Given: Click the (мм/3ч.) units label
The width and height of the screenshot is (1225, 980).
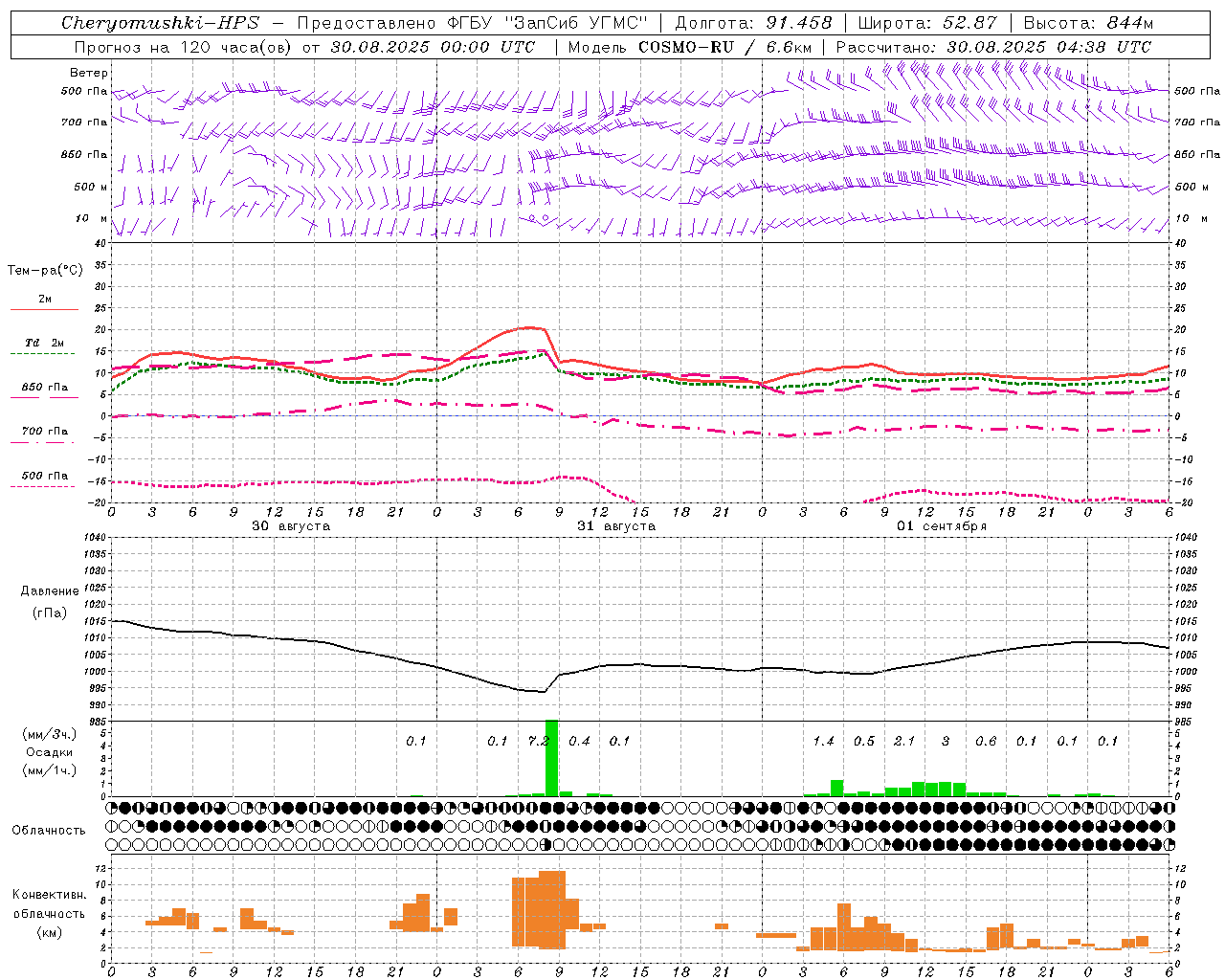Looking at the screenshot, I should [x=50, y=734].
